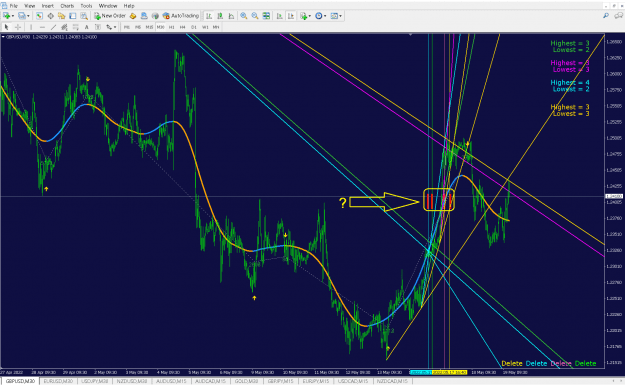The height and width of the screenshot is (385, 625).
Task: Open the Strategy Tester icon
Action: point(84,16)
